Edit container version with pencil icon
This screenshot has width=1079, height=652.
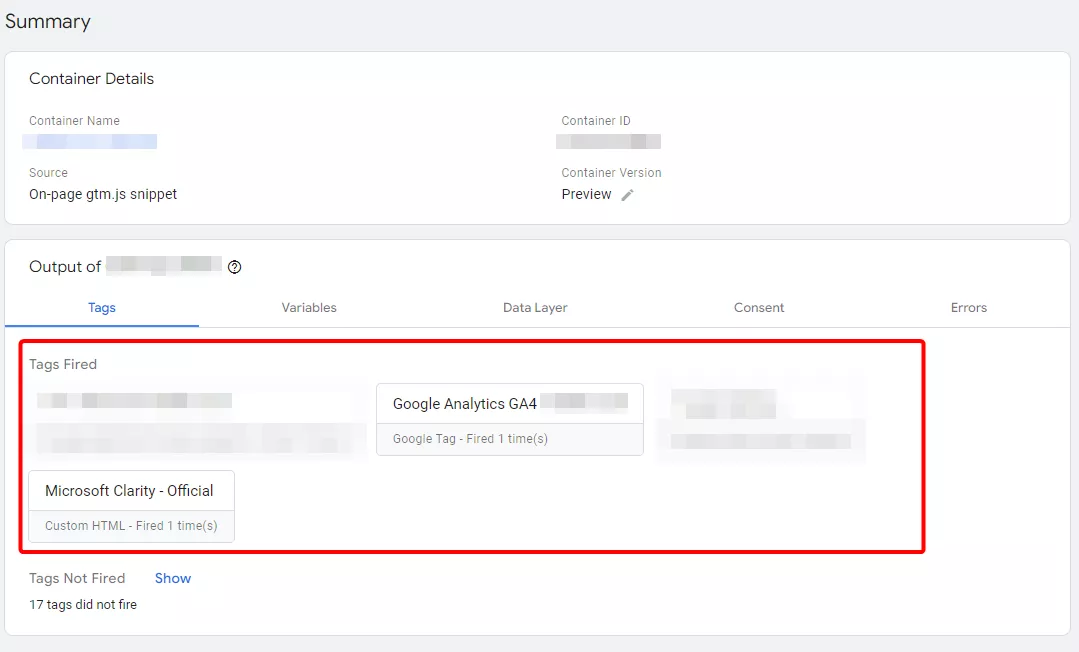tap(627, 195)
